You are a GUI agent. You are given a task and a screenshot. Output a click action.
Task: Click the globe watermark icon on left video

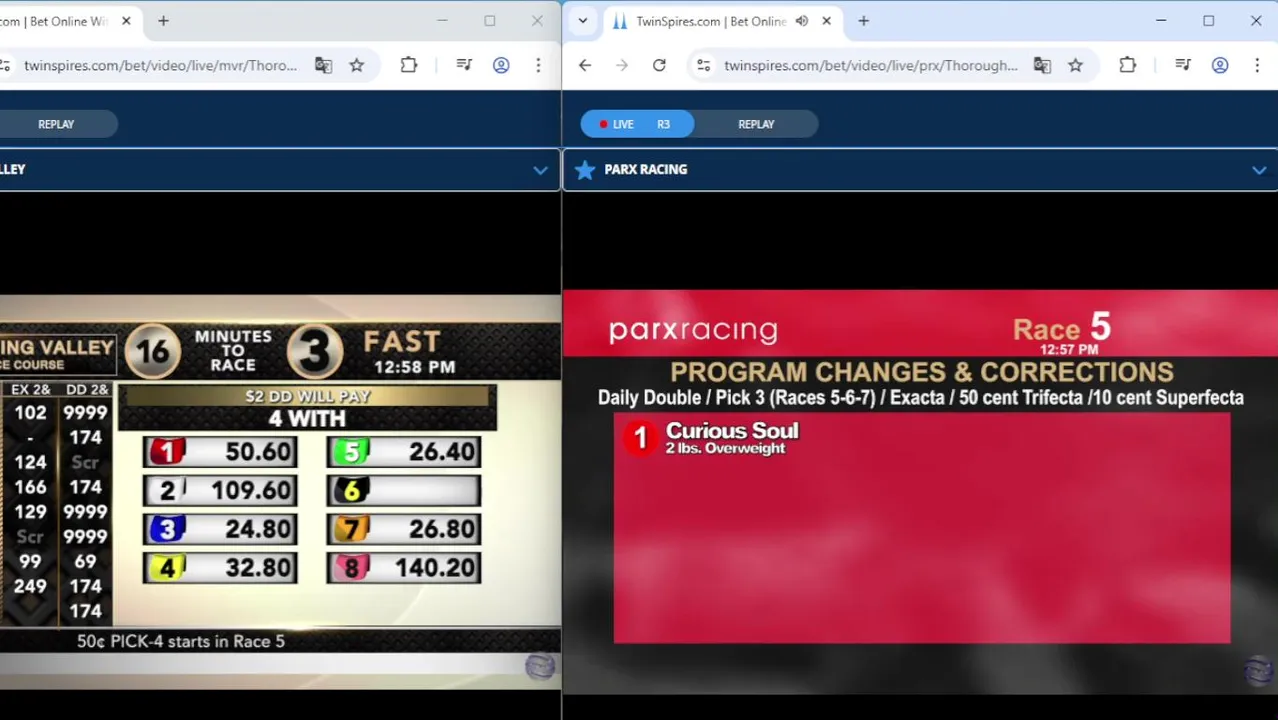point(540,667)
